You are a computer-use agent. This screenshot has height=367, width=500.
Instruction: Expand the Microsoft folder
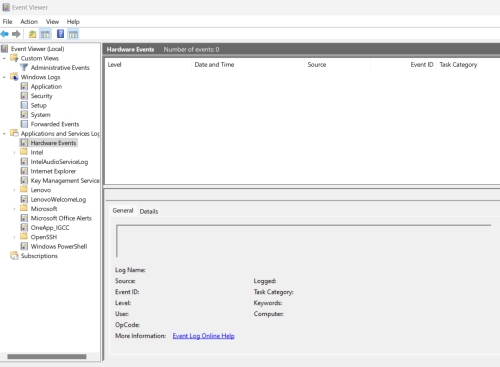coord(14,209)
